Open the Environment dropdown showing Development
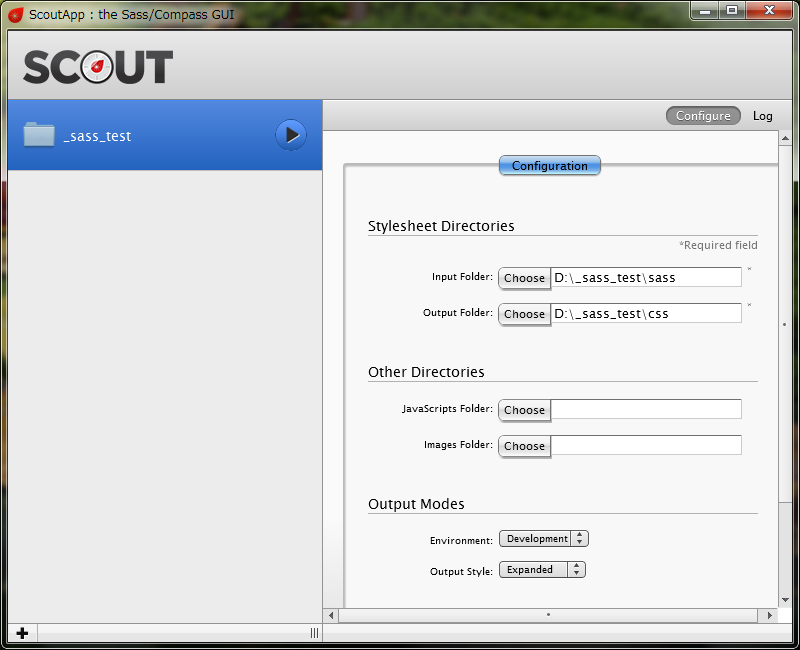800x650 pixels. click(544, 539)
